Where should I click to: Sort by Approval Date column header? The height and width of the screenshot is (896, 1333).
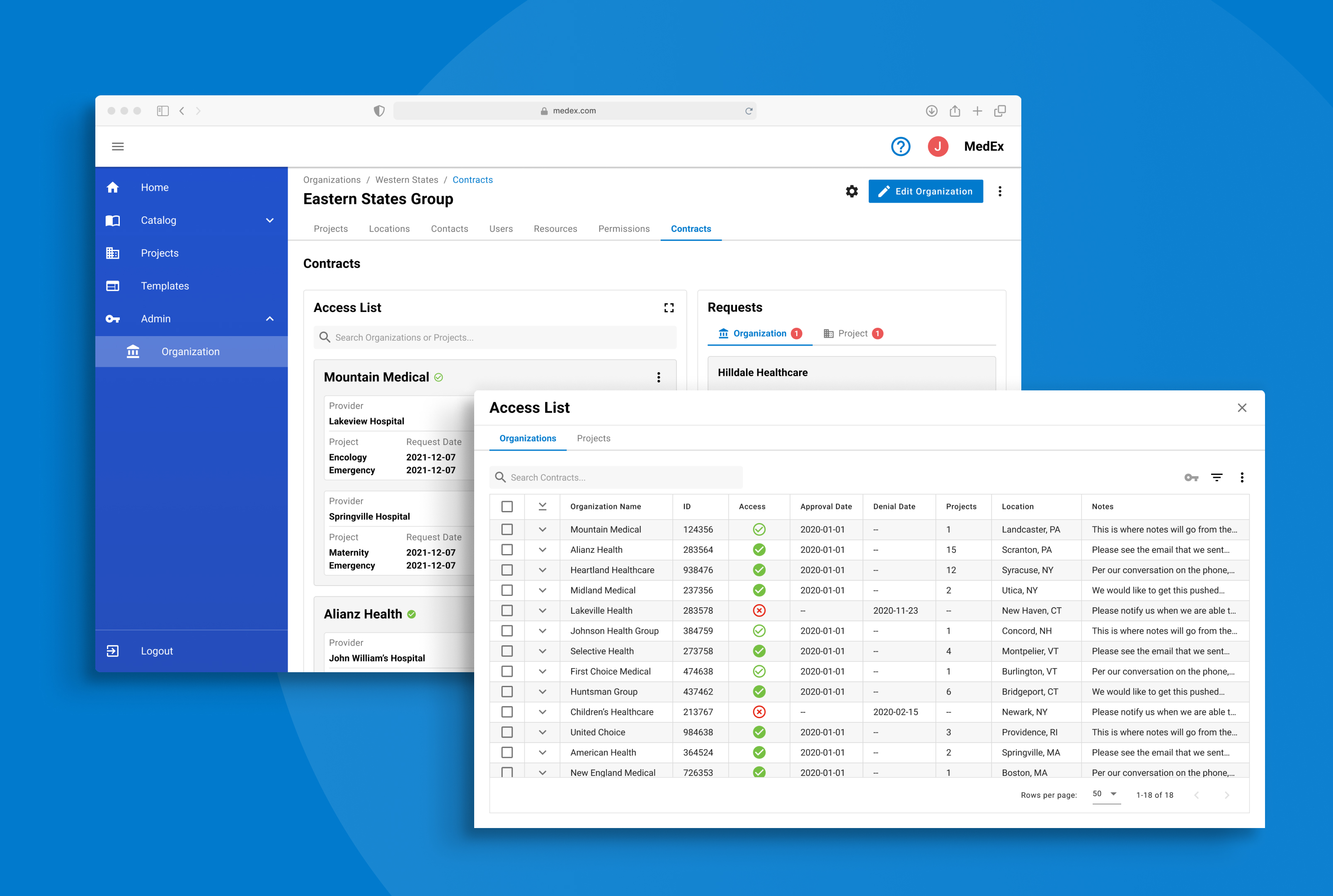pos(826,506)
